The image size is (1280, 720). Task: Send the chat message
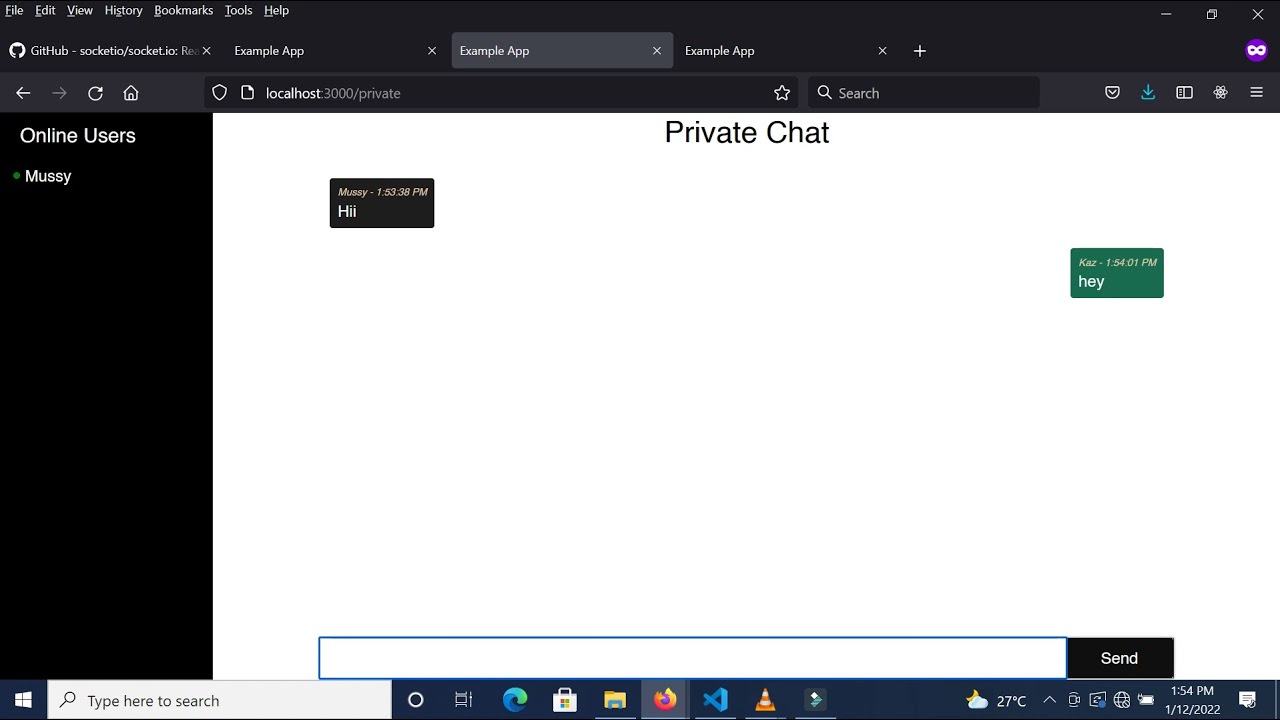click(1119, 658)
